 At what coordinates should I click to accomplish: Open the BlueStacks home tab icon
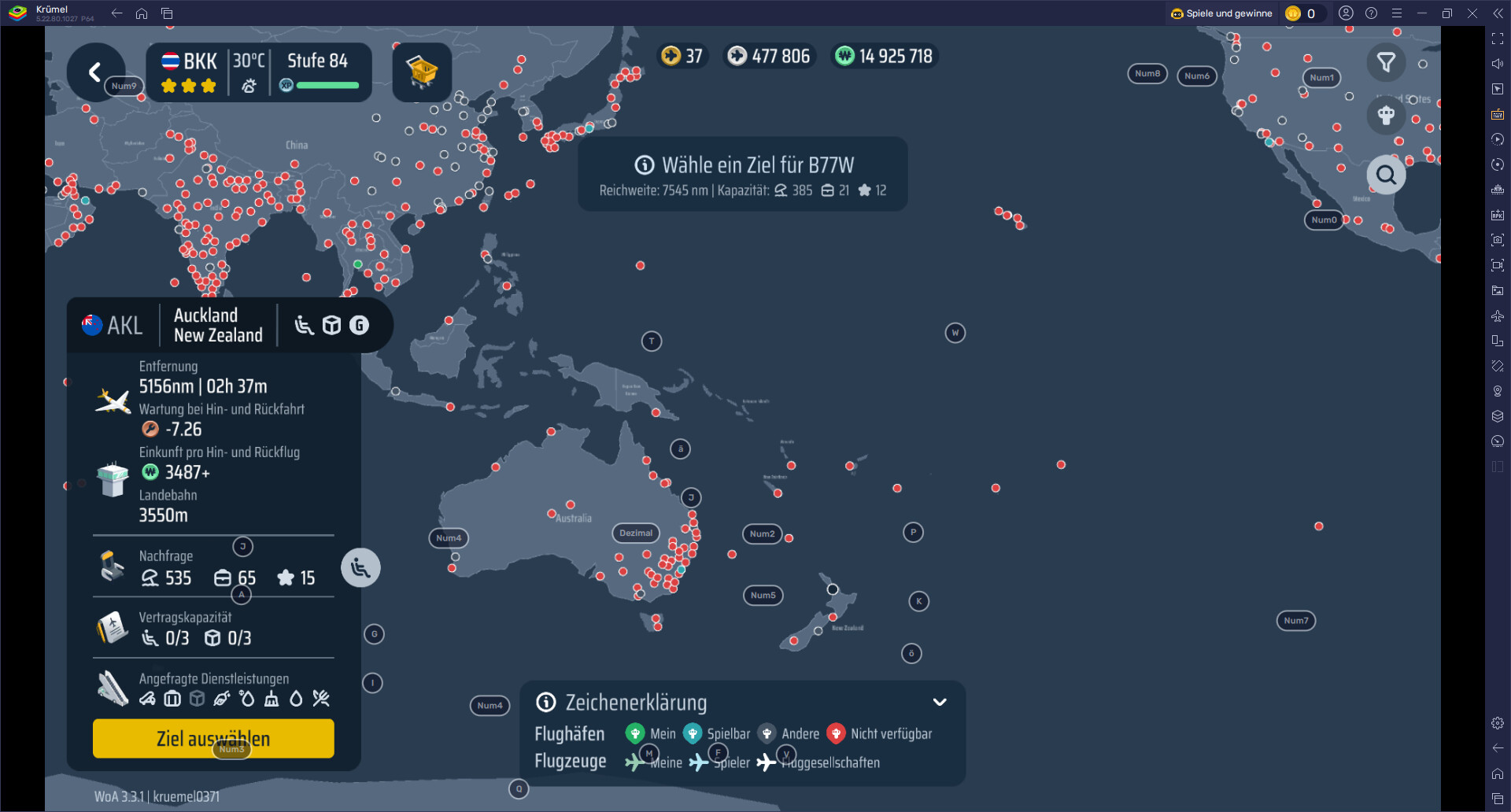142,13
